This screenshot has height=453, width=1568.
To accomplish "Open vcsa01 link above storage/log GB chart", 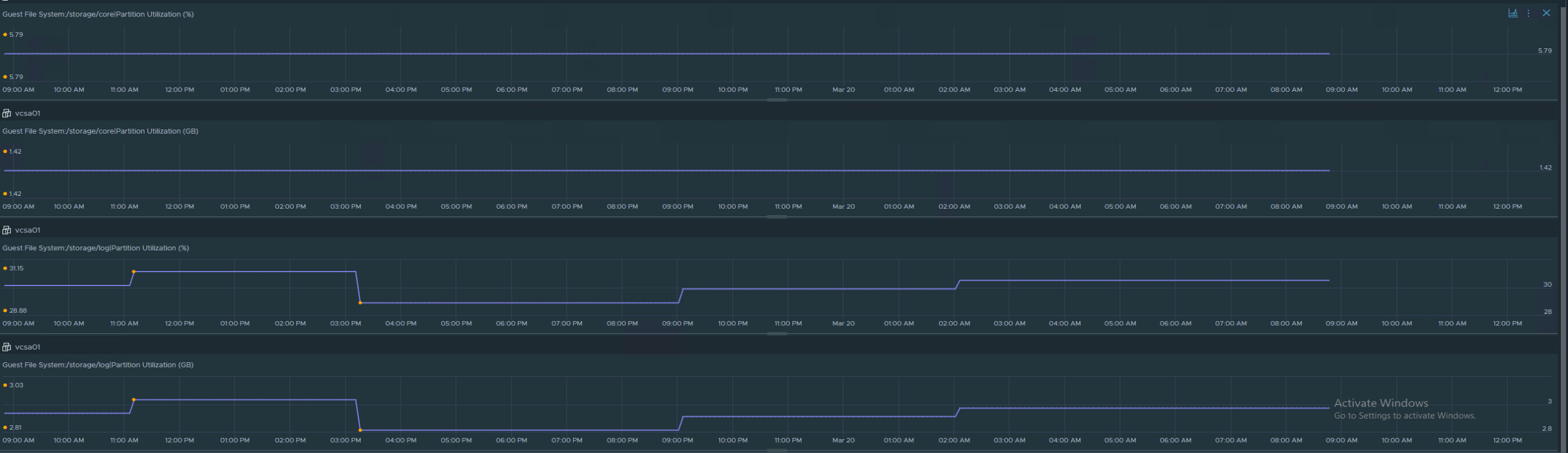I will 27,347.
